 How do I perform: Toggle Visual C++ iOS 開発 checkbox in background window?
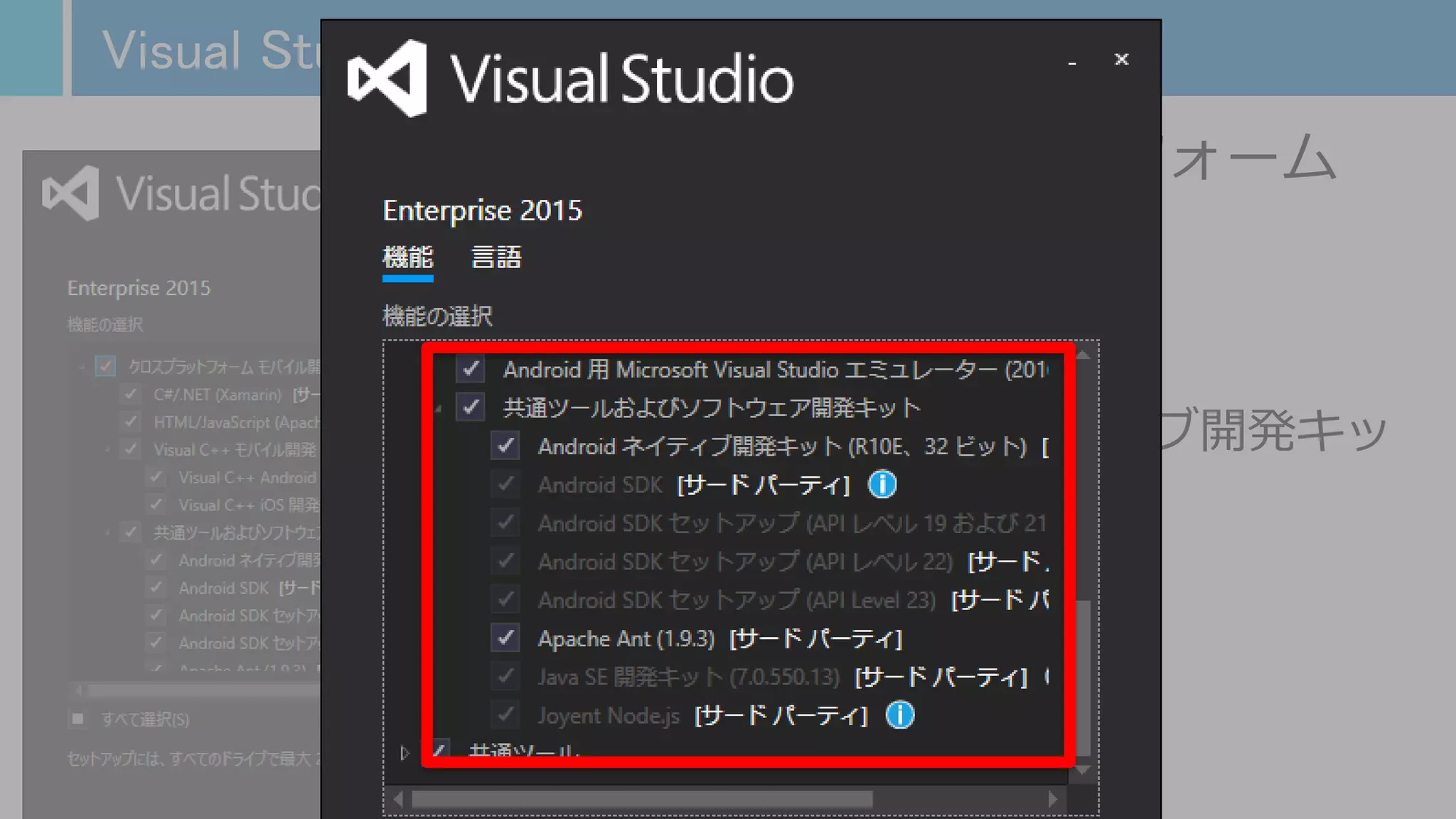[156, 505]
